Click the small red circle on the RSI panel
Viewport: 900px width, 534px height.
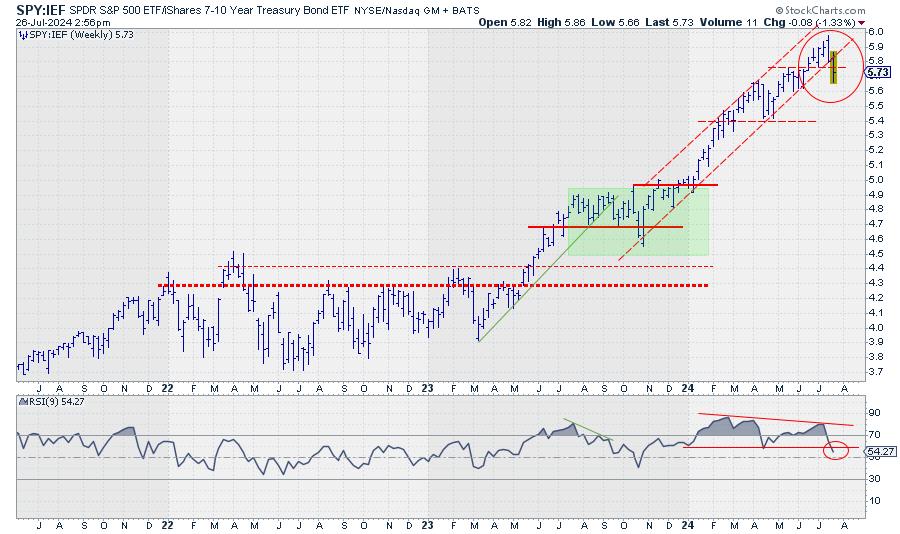[x=838, y=451]
